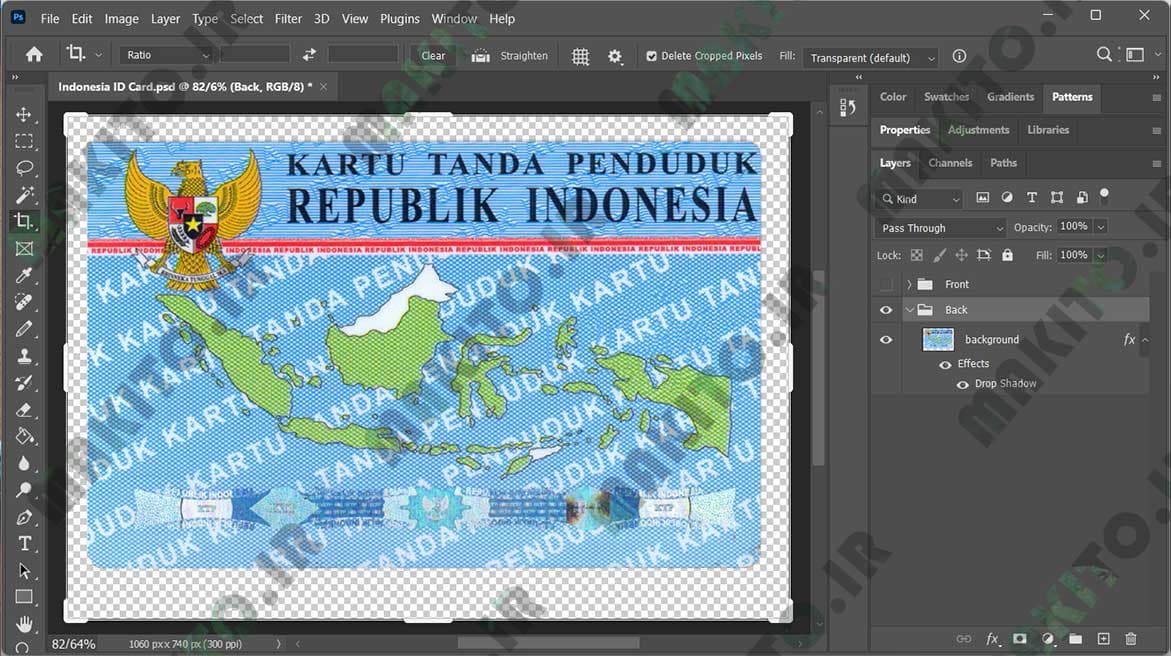Delete layer with trash icon

pos(1131,639)
